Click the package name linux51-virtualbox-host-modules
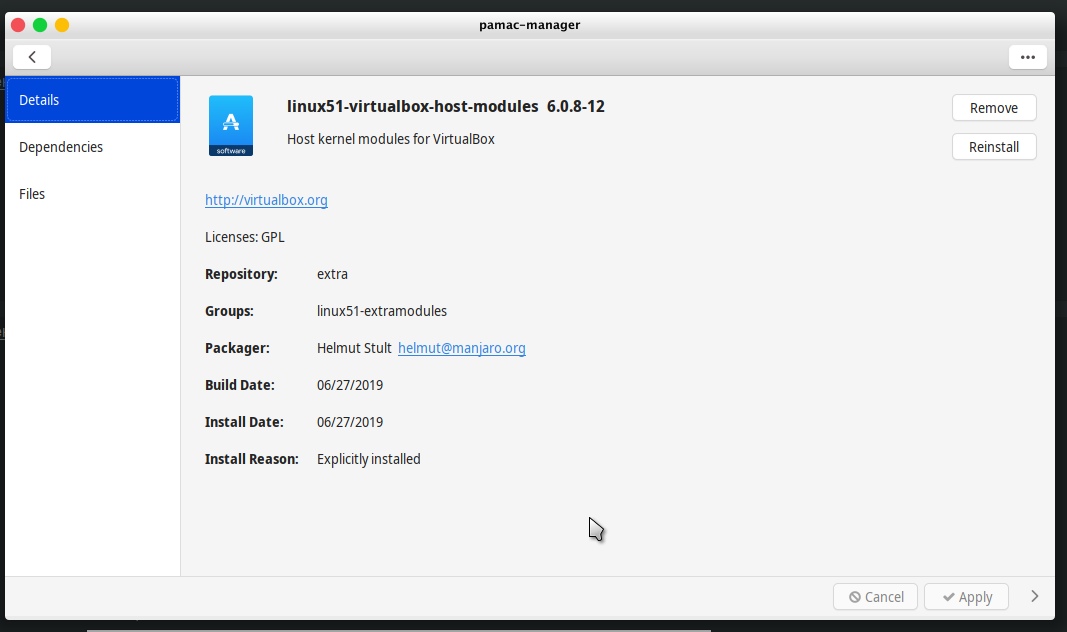 coord(412,106)
